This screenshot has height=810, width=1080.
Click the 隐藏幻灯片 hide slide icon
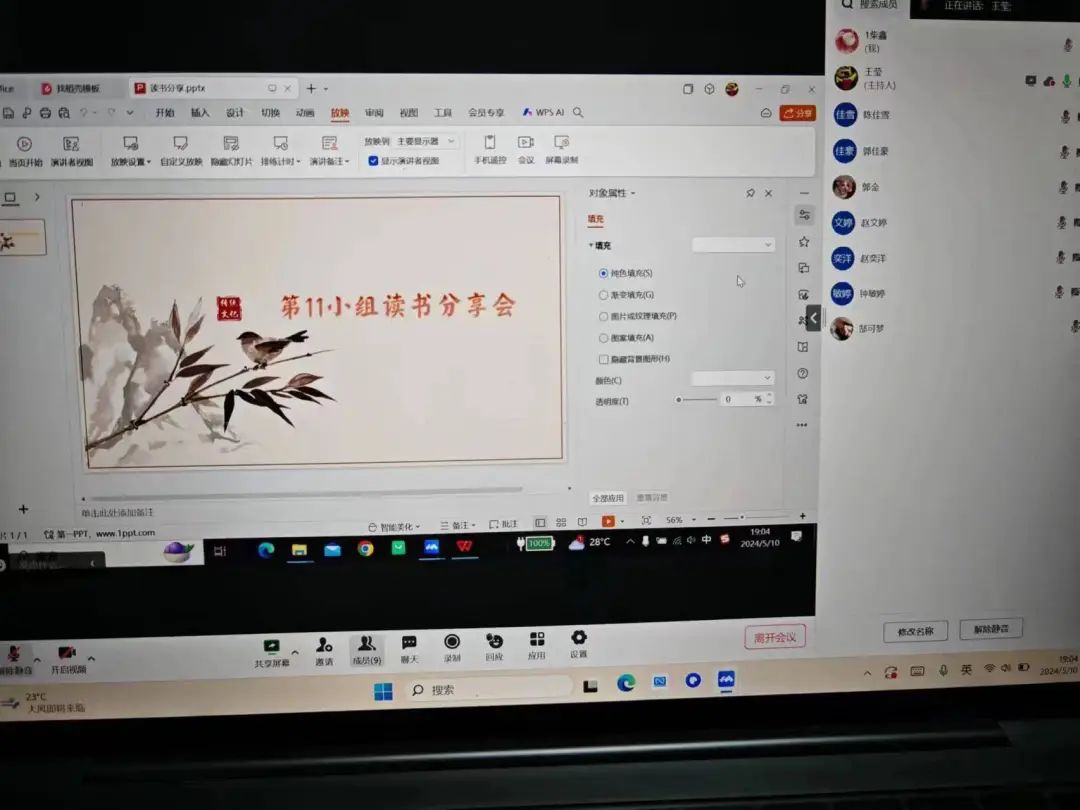point(231,144)
